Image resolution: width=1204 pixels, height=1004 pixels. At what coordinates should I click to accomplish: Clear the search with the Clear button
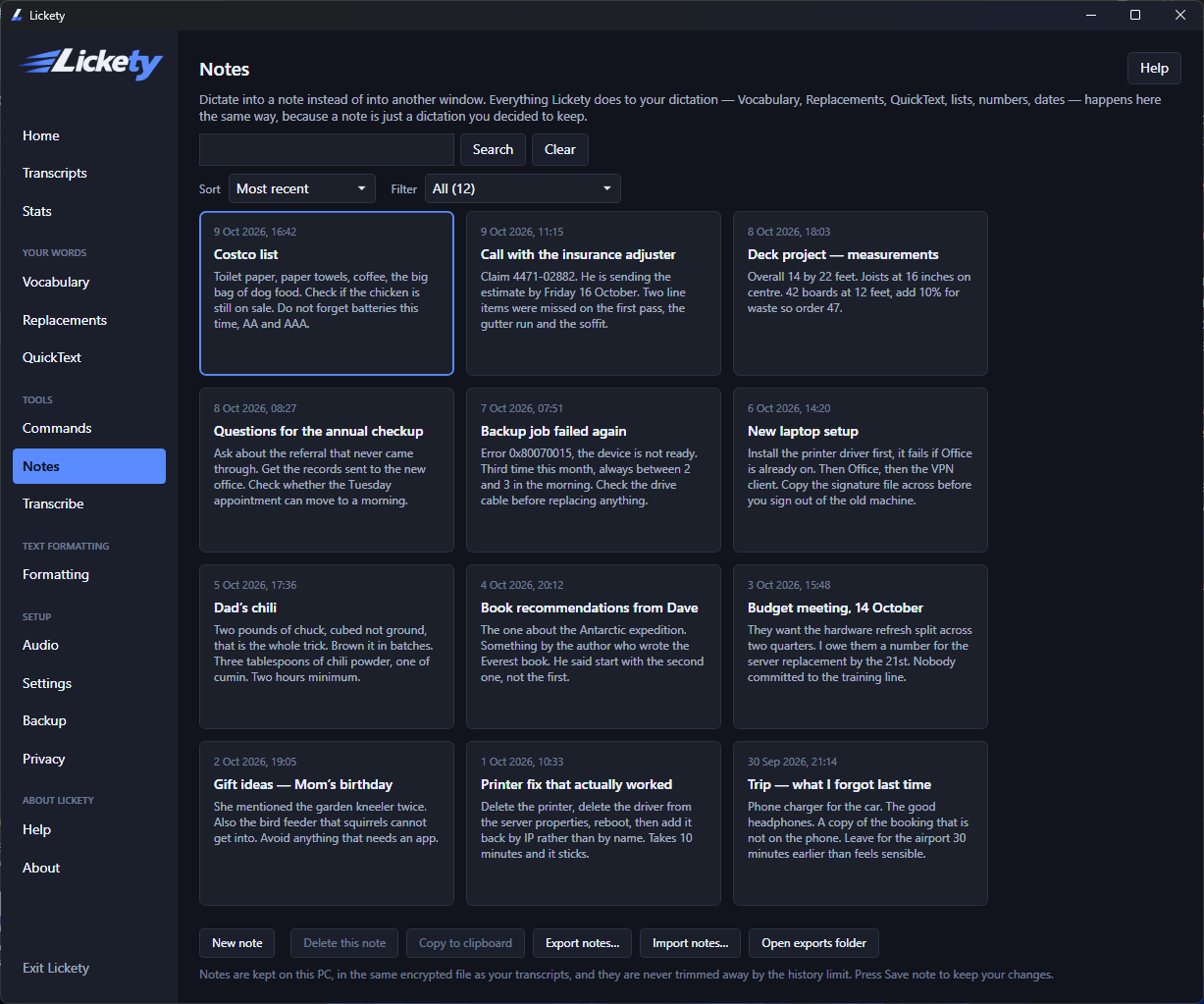pos(560,149)
